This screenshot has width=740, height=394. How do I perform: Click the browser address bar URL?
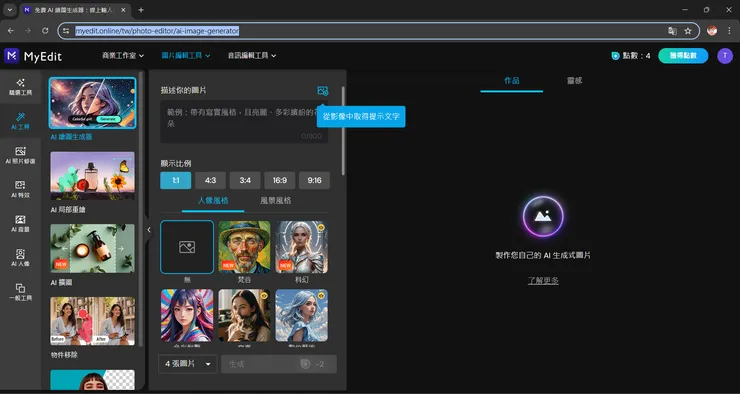pyautogui.click(x=157, y=31)
